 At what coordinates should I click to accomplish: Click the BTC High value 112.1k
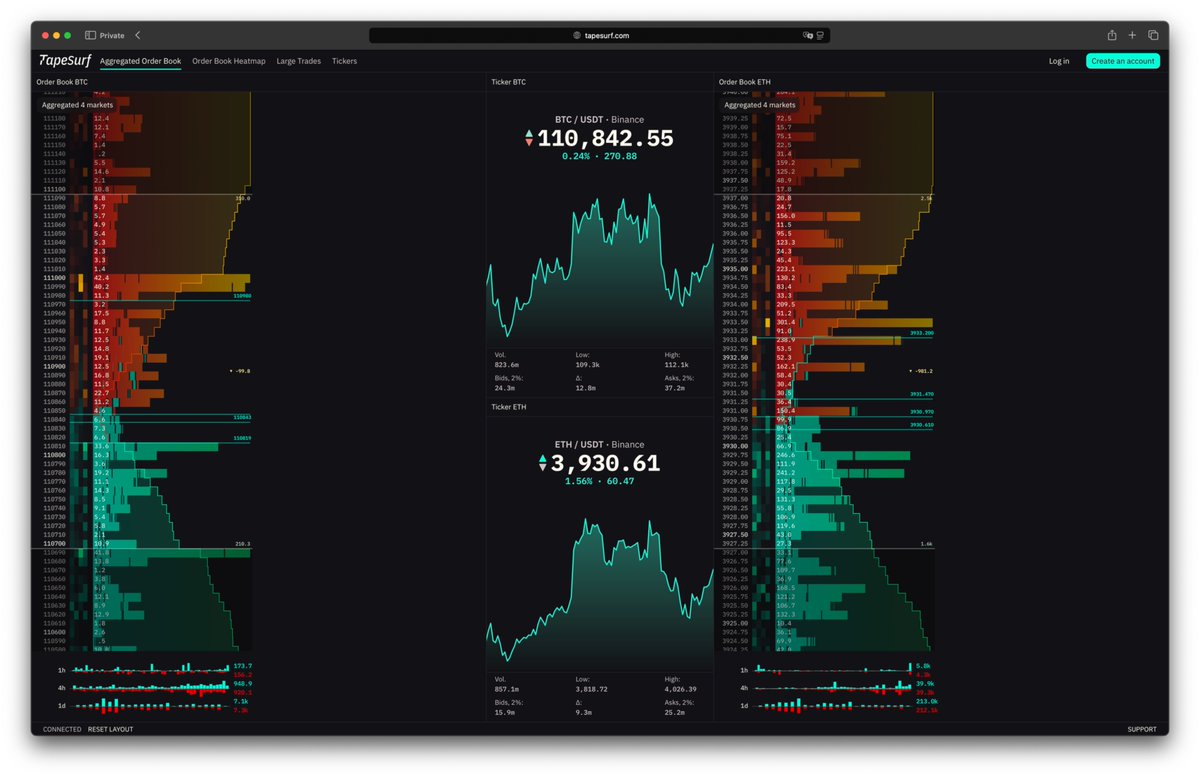676,365
